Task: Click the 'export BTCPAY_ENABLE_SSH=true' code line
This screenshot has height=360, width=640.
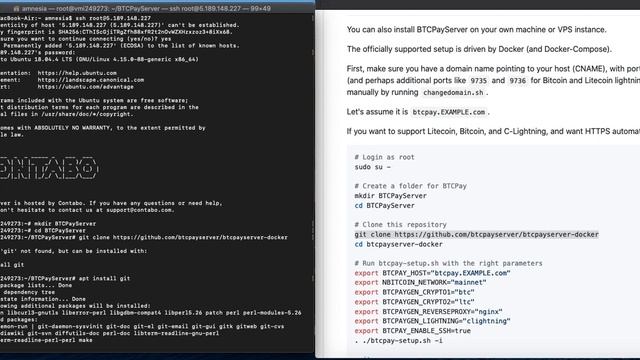Action: click(x=413, y=331)
